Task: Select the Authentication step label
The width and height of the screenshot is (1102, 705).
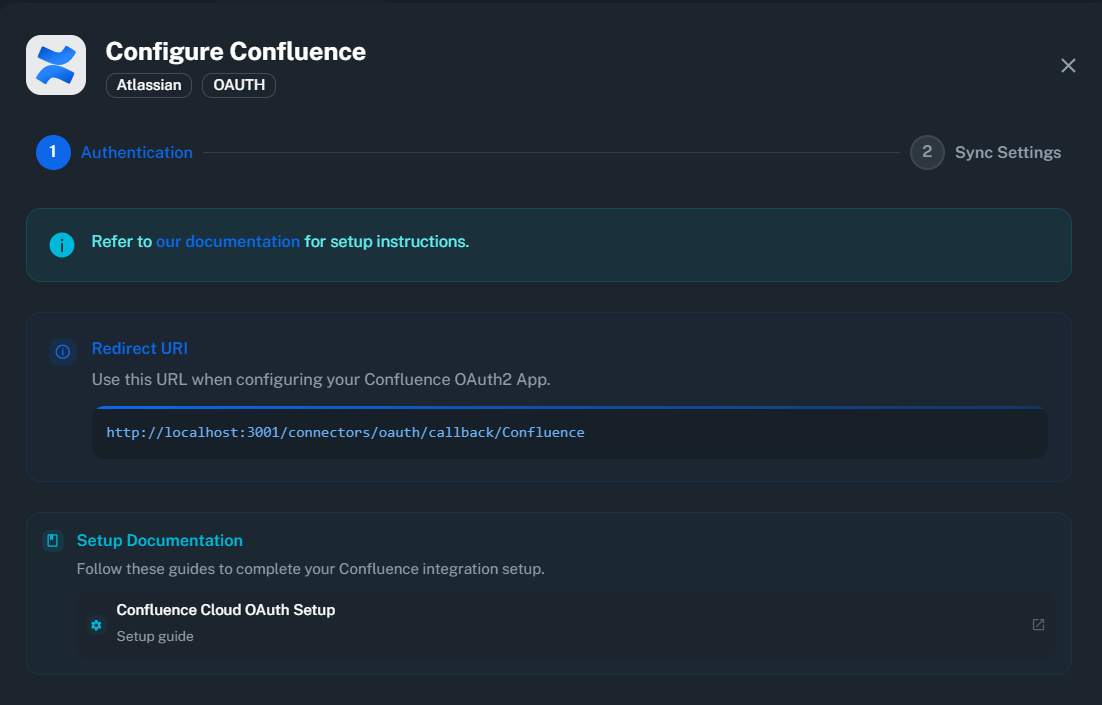Action: 136,152
